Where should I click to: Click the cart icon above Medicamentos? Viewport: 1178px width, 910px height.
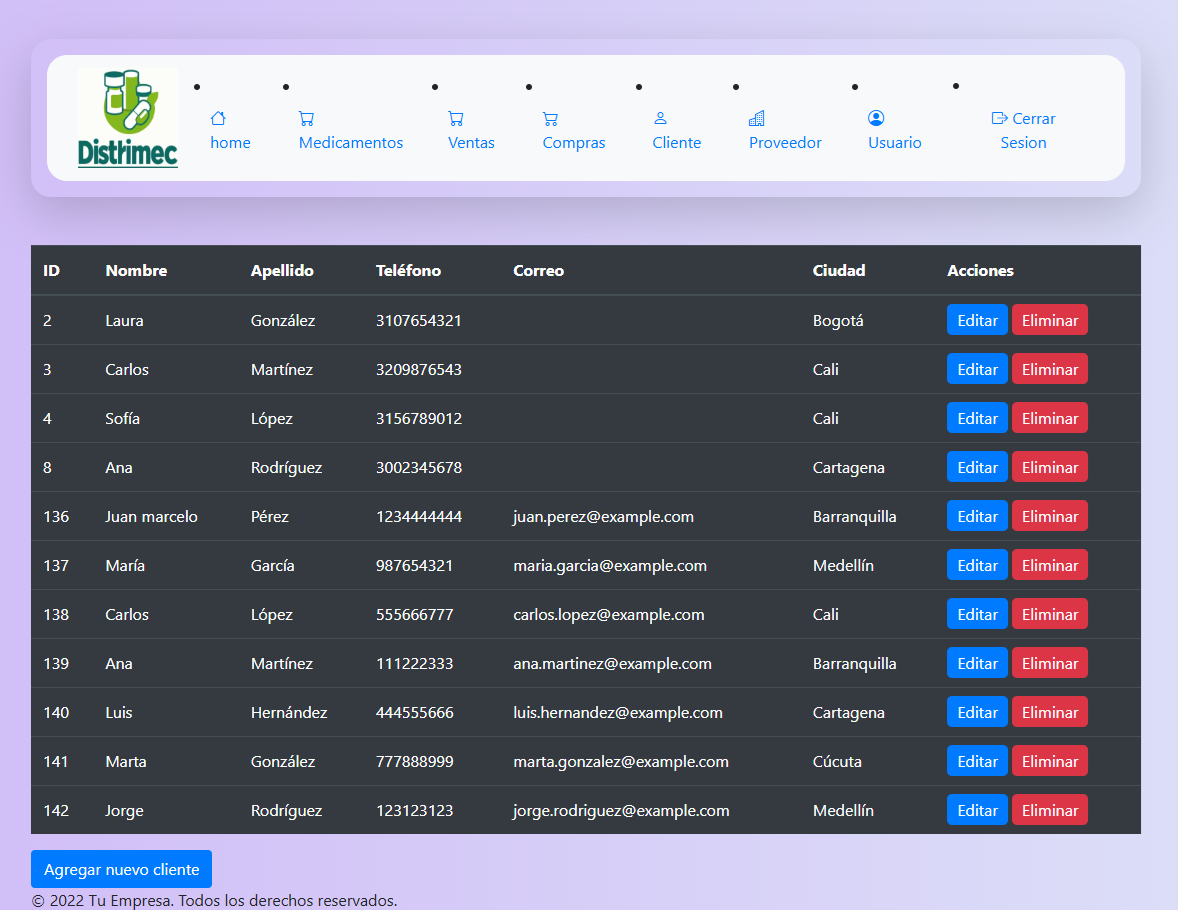(x=307, y=118)
